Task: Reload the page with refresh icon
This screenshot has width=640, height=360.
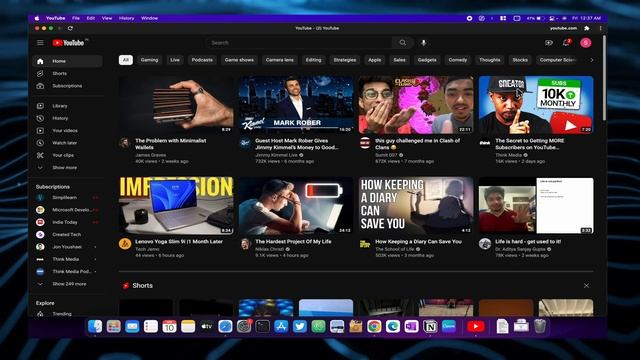Action: pos(70,28)
